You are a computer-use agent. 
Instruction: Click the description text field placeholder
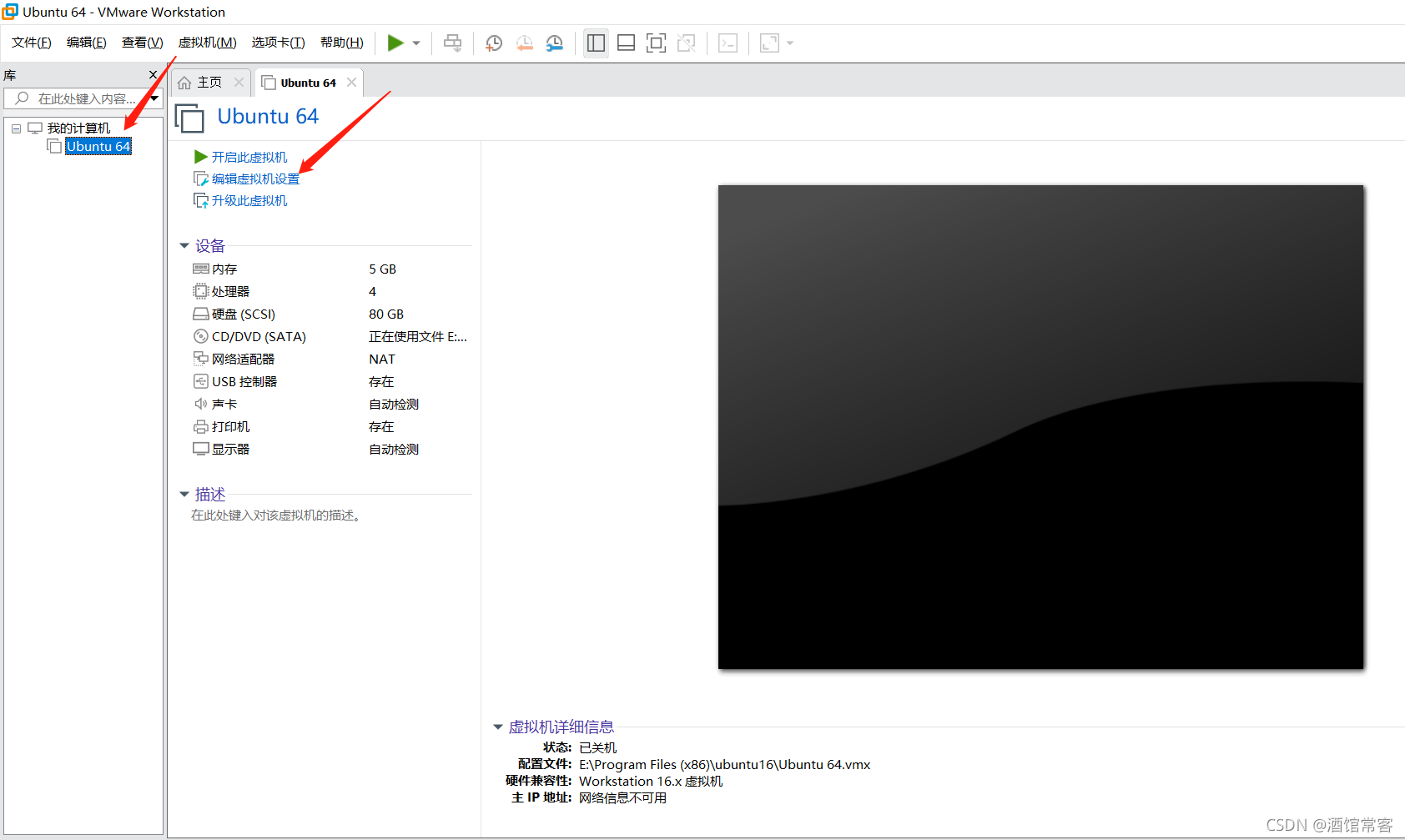click(x=276, y=516)
